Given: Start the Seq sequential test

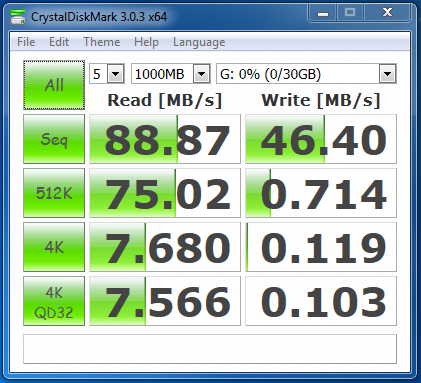Looking at the screenshot, I should click(x=54, y=139).
